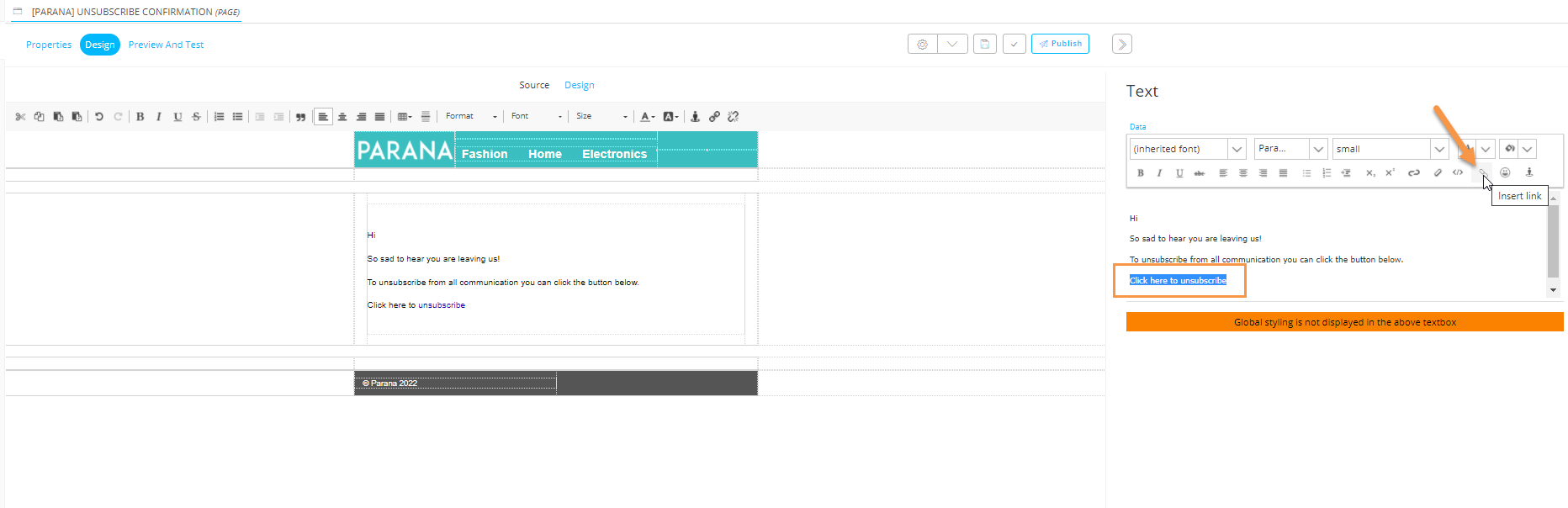This screenshot has width=1568, height=508.
Task: Switch the editor to Source view
Action: coord(533,86)
